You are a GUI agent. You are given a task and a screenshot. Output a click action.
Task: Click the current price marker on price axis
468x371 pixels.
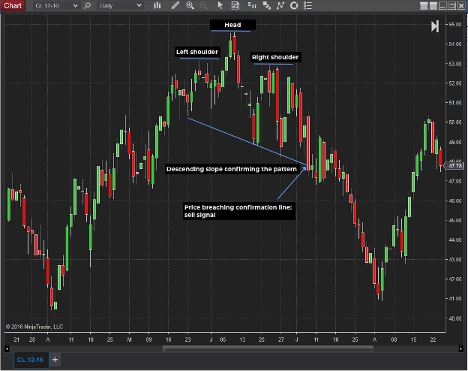pyautogui.click(x=455, y=166)
